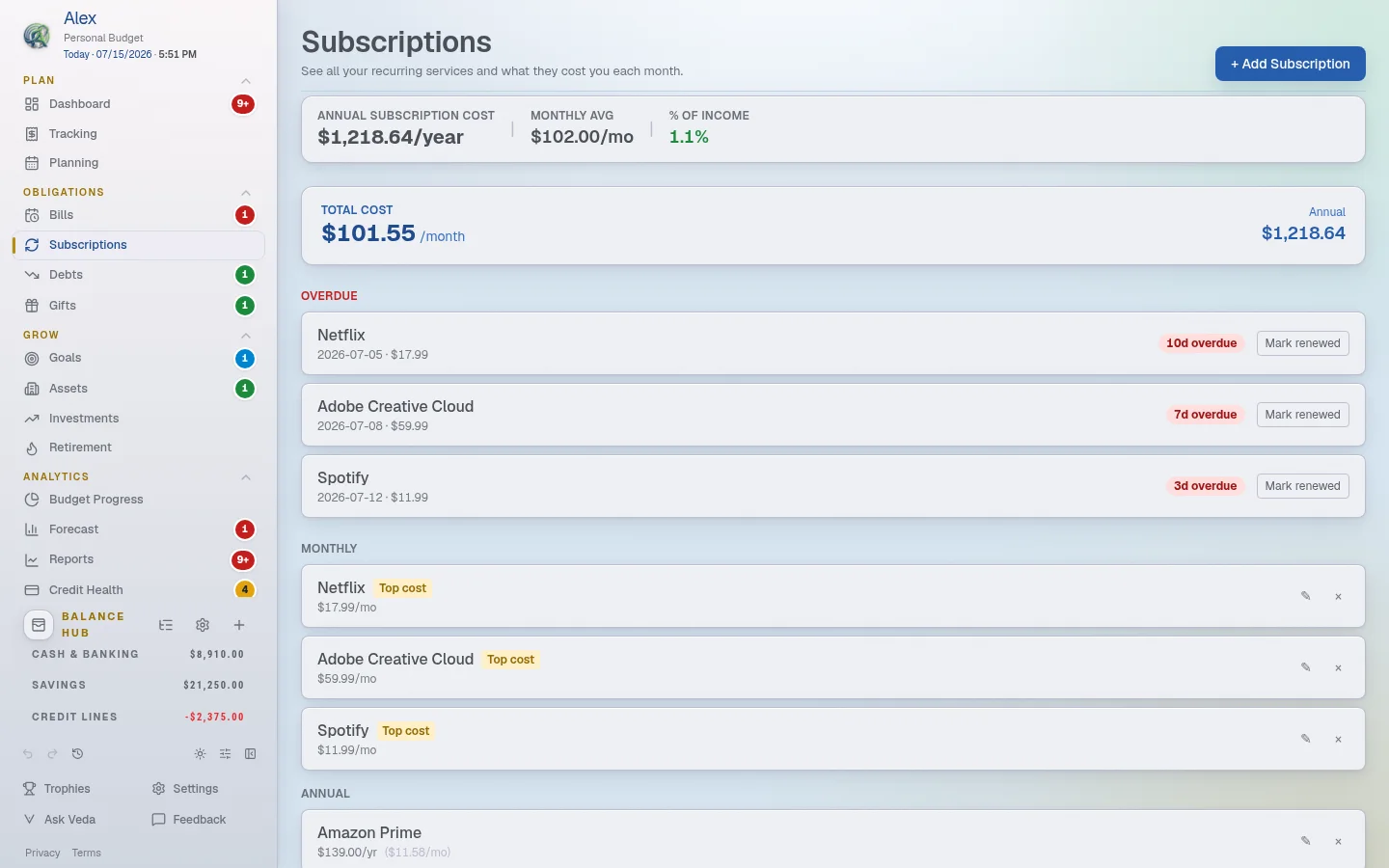
Task: Collapse the ANALYTICS section chevron
Action: (x=246, y=477)
